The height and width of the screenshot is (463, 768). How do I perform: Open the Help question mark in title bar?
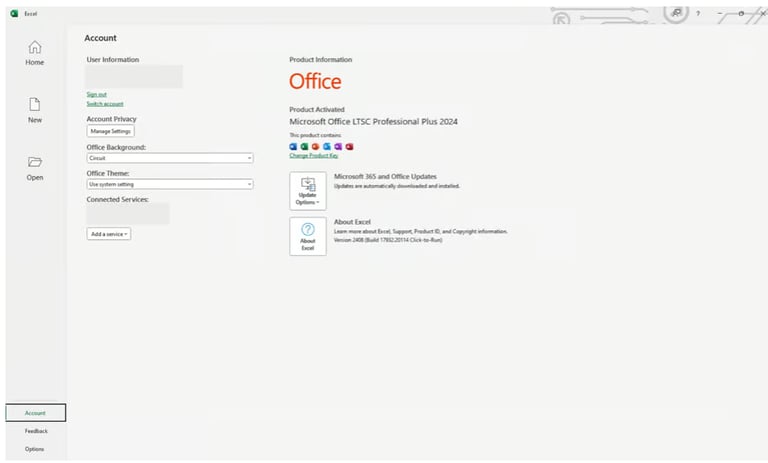coord(698,13)
